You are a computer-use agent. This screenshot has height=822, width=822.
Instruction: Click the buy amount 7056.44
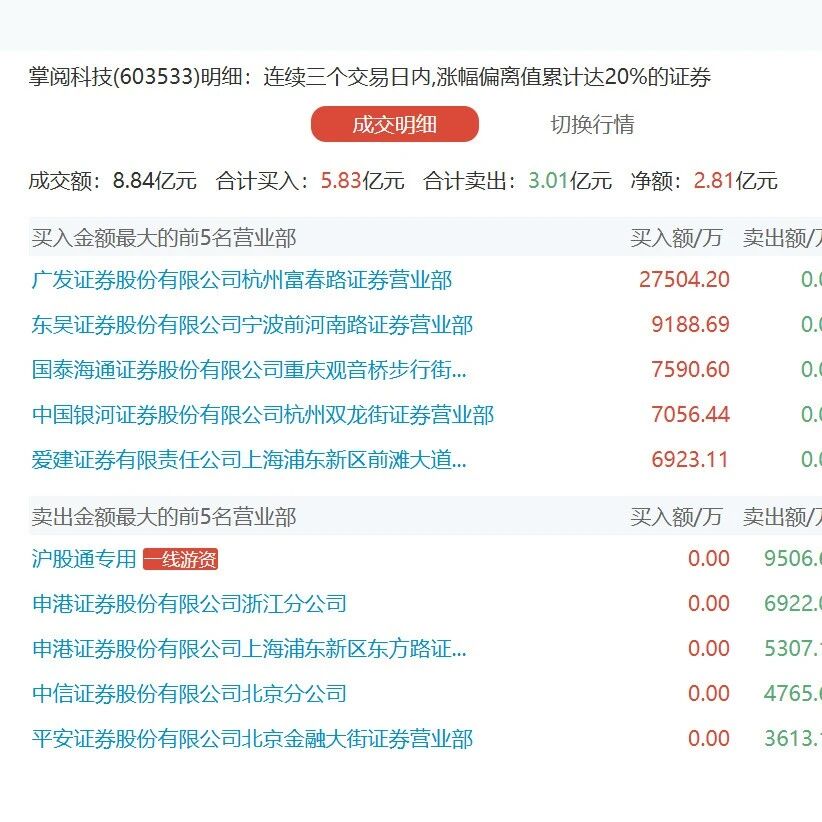(690, 415)
